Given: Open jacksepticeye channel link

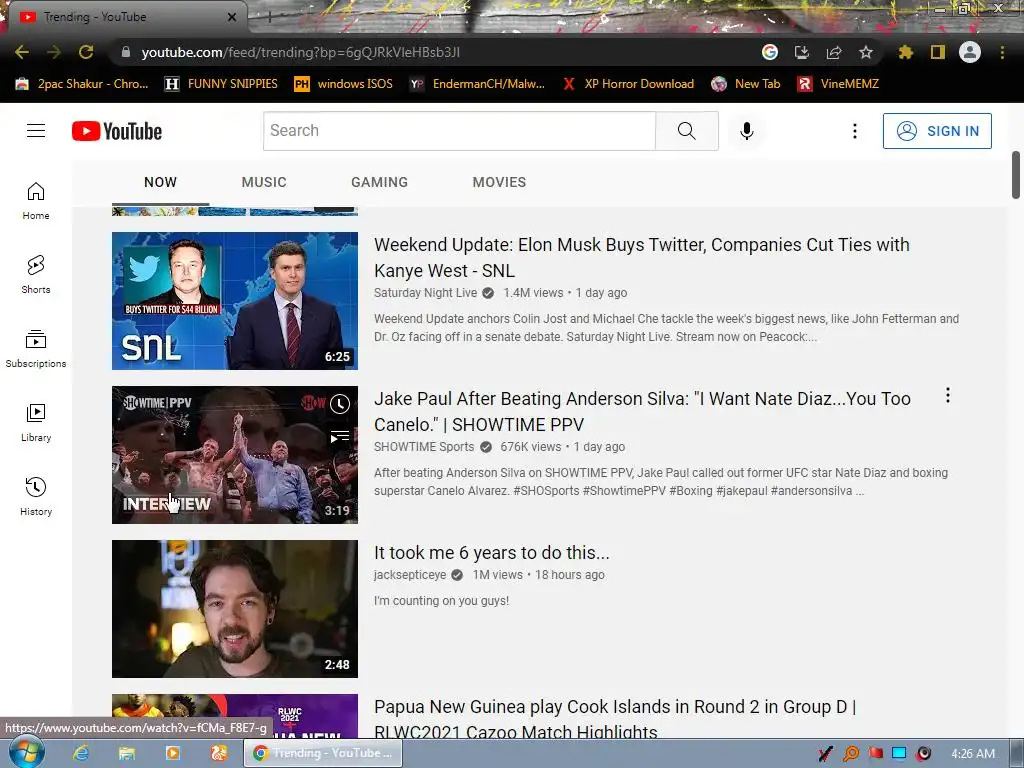Looking at the screenshot, I should click(x=409, y=575).
